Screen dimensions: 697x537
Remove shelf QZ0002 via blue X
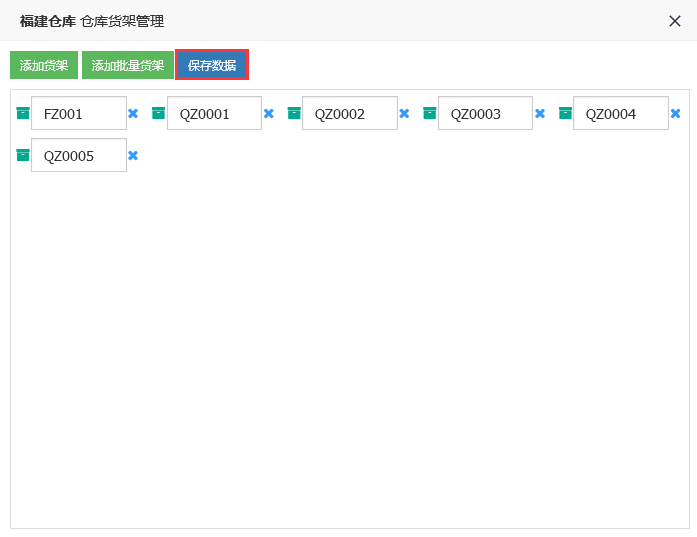(404, 114)
